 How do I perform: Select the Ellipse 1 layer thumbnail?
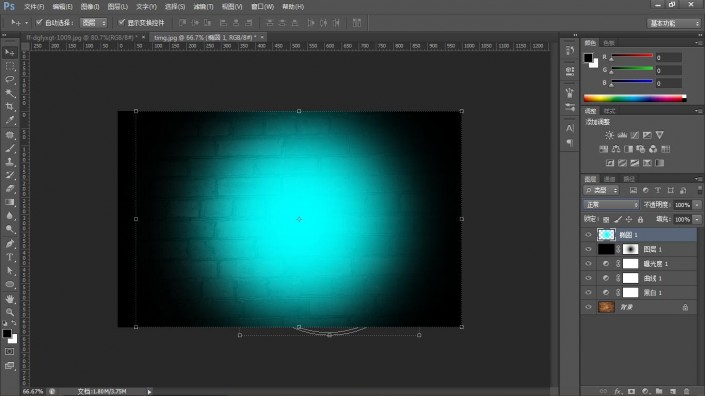(606, 234)
